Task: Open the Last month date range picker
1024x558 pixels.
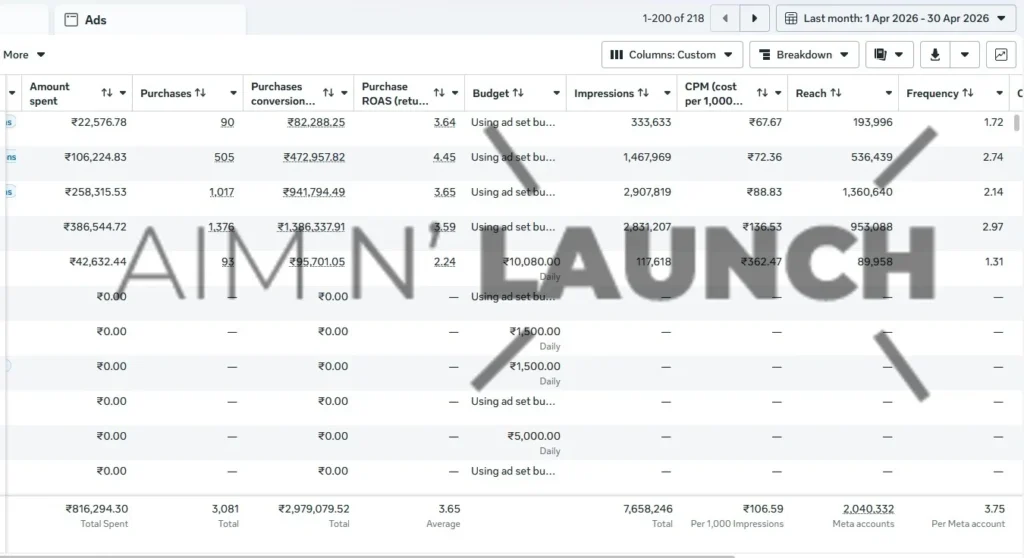Action: (x=896, y=18)
